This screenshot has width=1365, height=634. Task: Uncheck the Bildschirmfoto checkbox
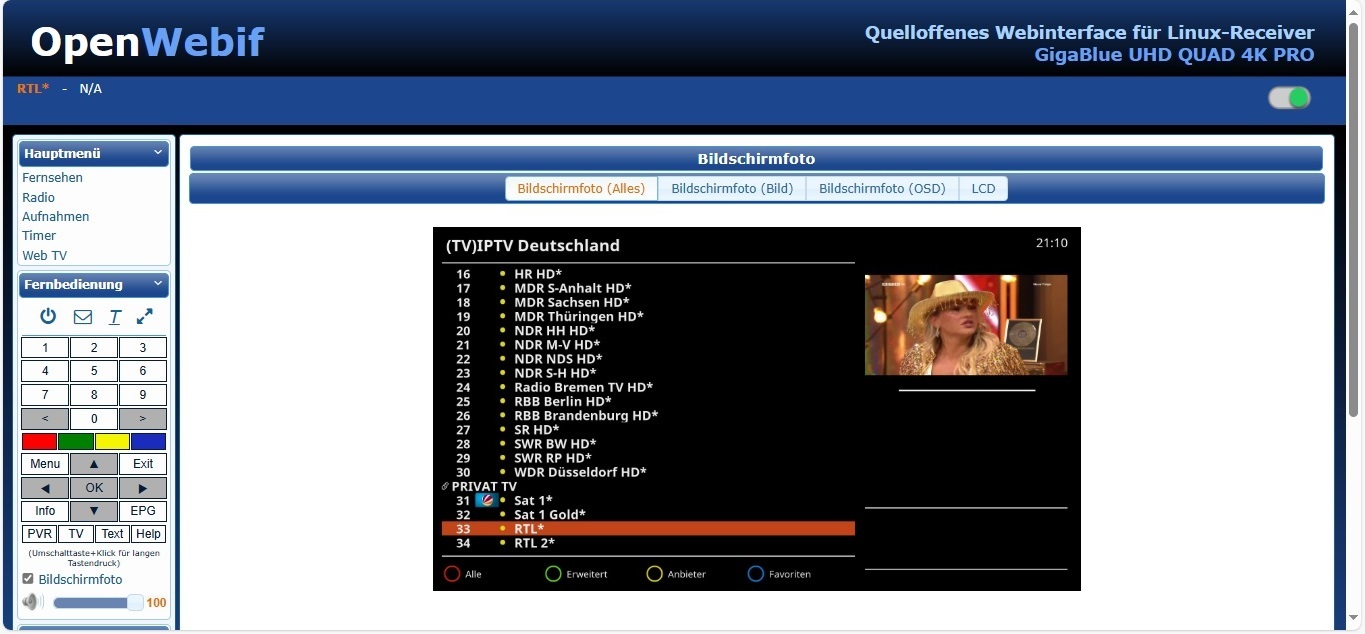(x=28, y=579)
